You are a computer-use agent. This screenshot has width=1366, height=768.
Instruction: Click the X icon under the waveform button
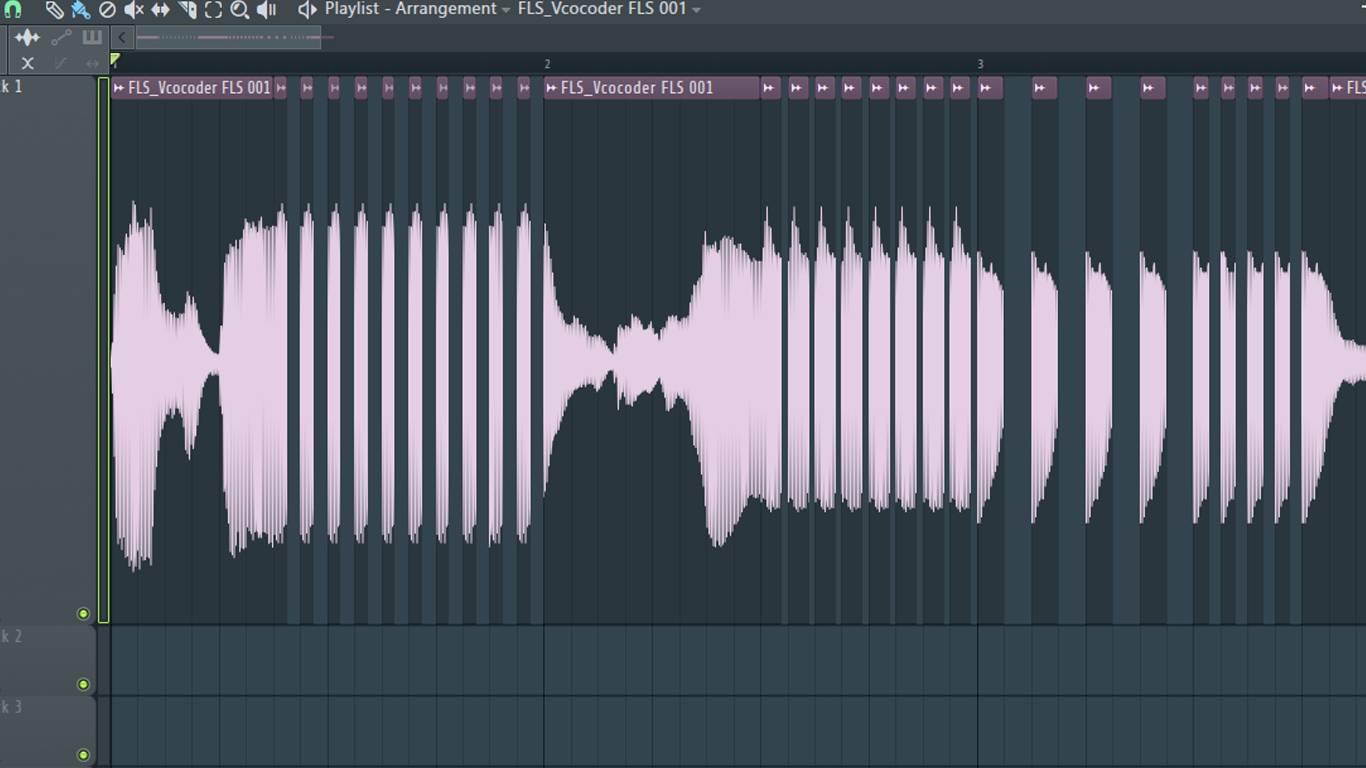click(x=27, y=63)
